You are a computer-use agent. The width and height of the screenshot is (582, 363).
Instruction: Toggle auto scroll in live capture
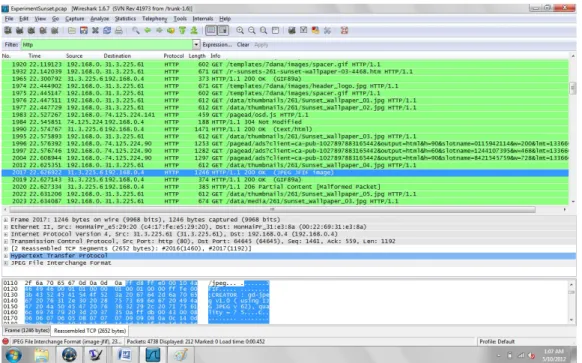pos(223,30)
